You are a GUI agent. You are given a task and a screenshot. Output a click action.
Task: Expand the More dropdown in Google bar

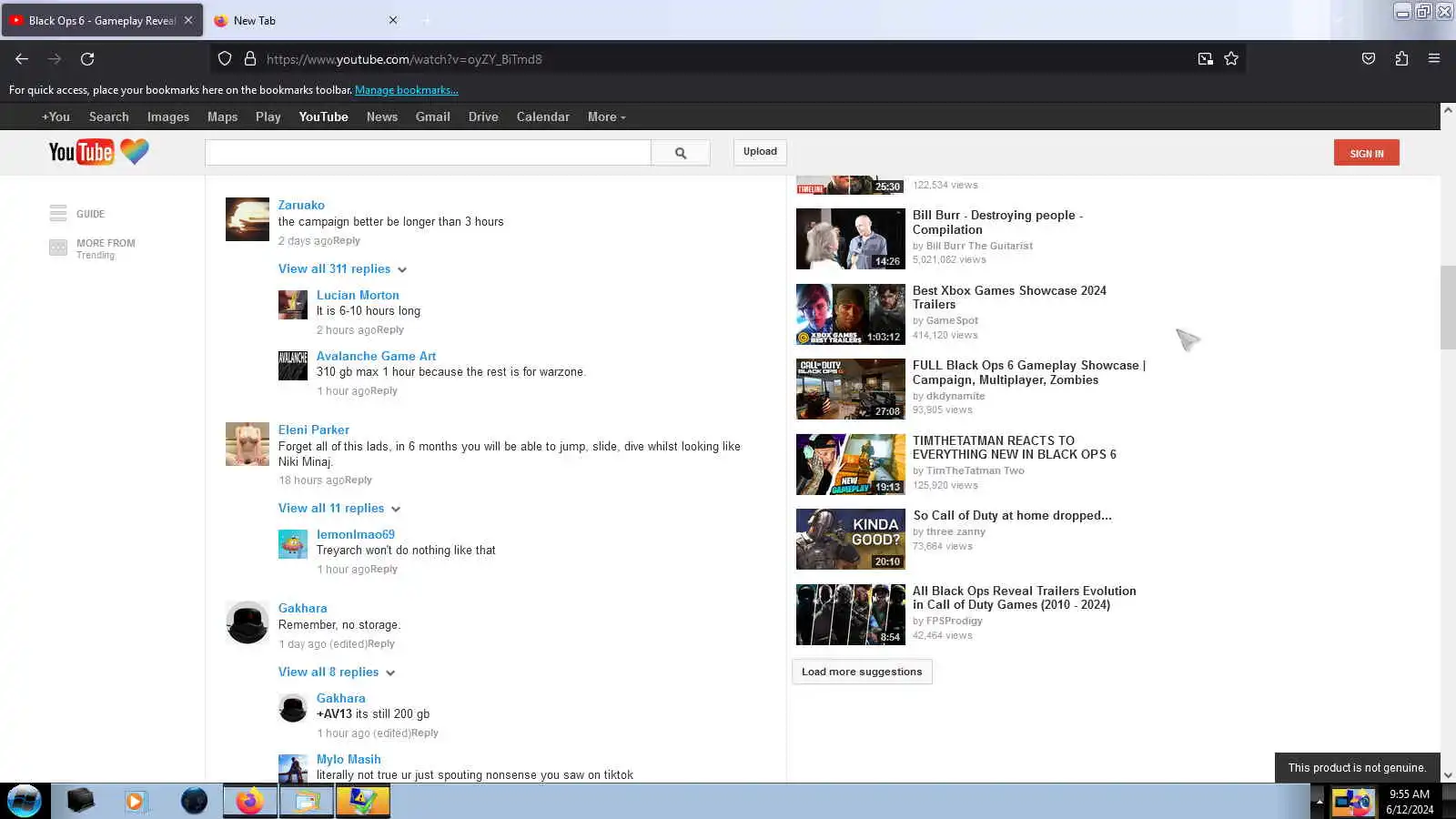click(x=606, y=116)
